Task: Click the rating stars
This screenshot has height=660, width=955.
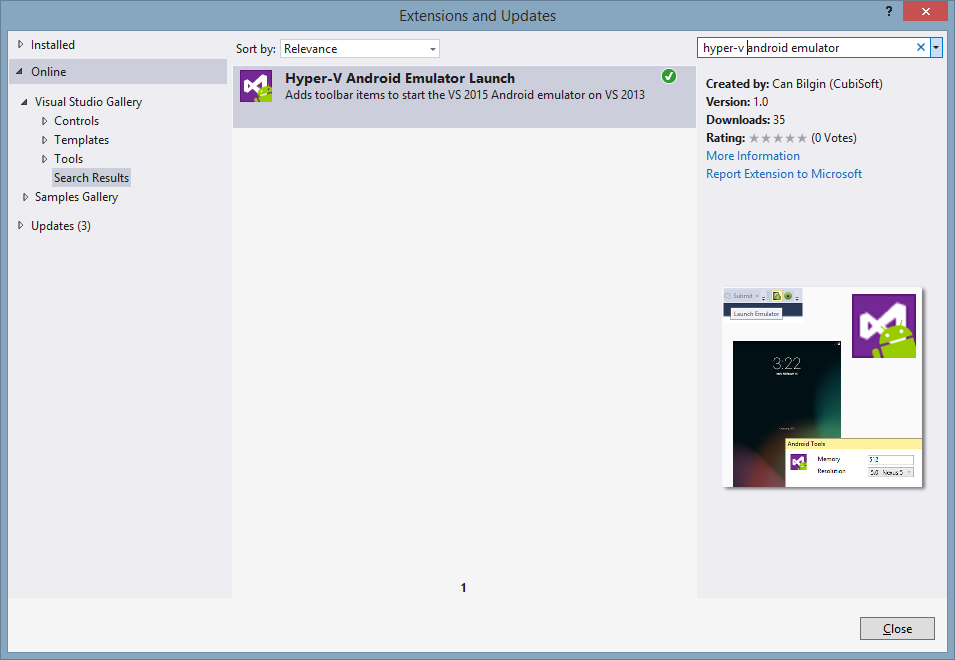Action: coord(777,138)
